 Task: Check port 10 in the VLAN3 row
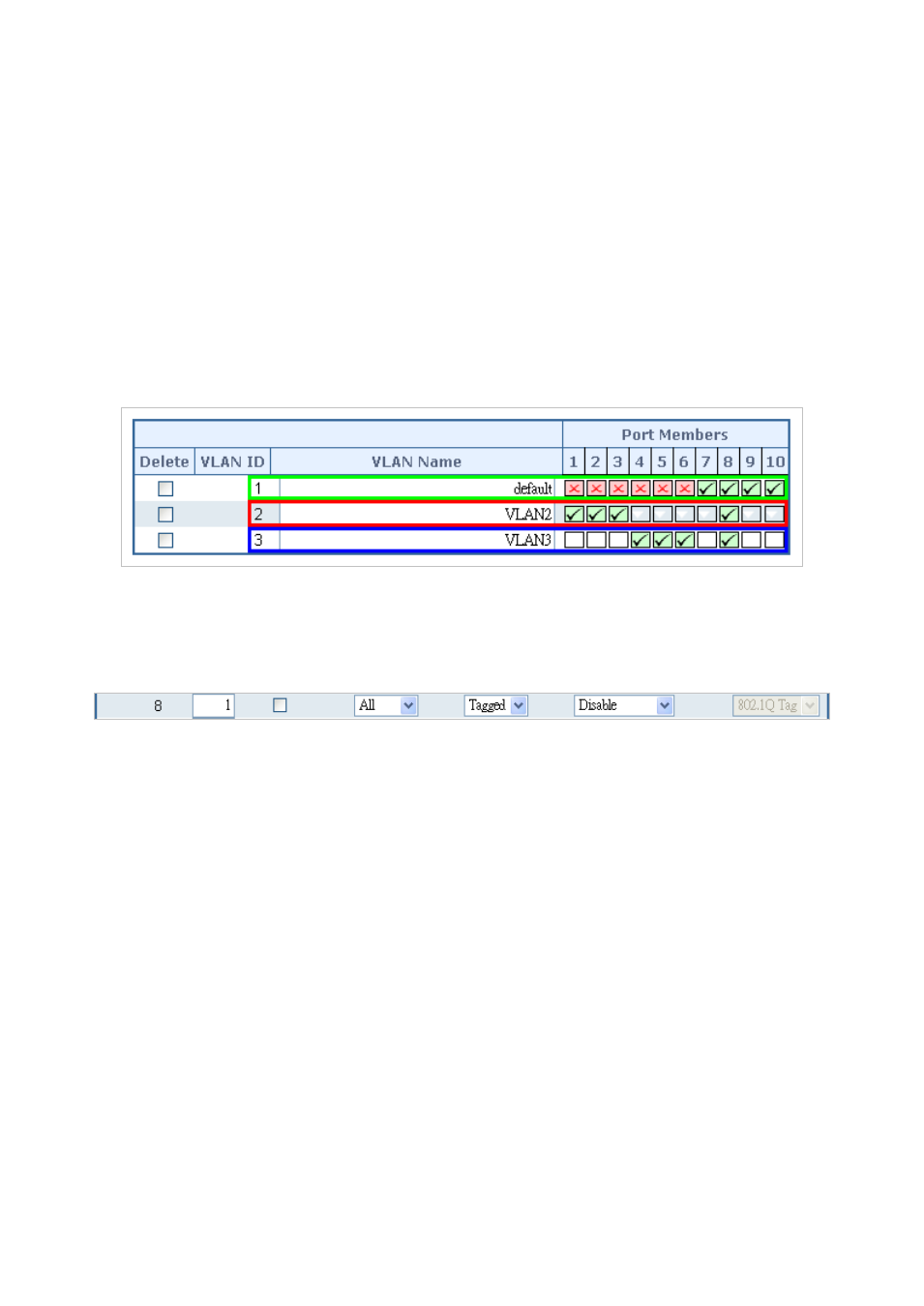pyautogui.click(x=774, y=540)
